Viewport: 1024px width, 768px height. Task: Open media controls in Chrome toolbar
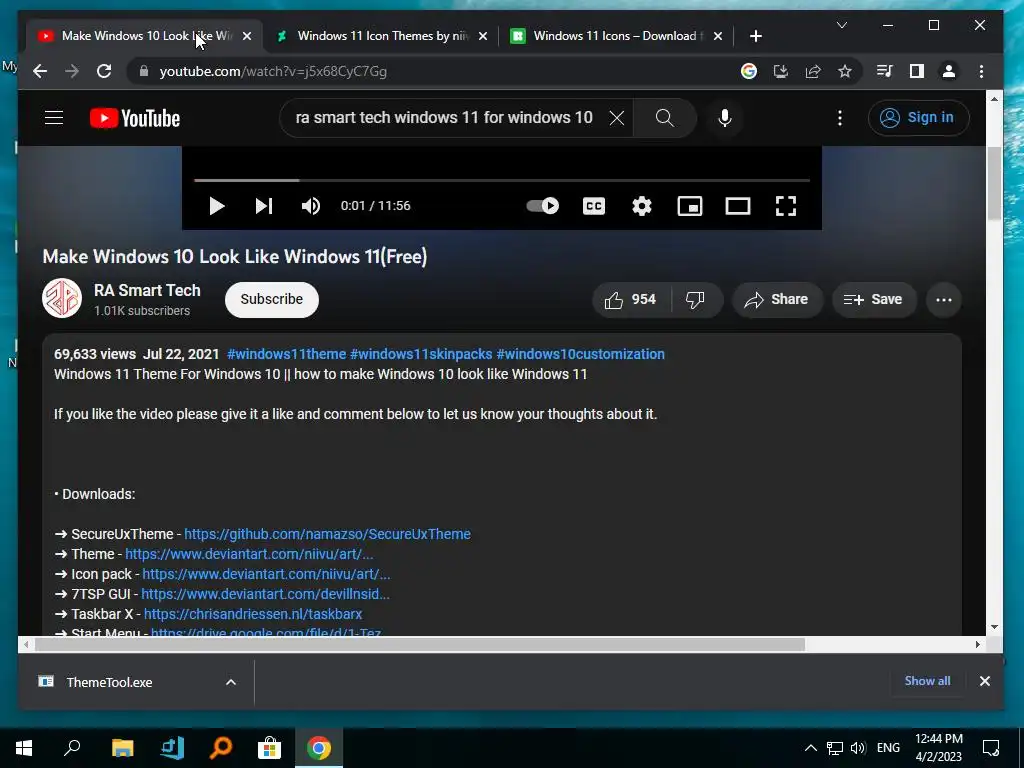(884, 71)
